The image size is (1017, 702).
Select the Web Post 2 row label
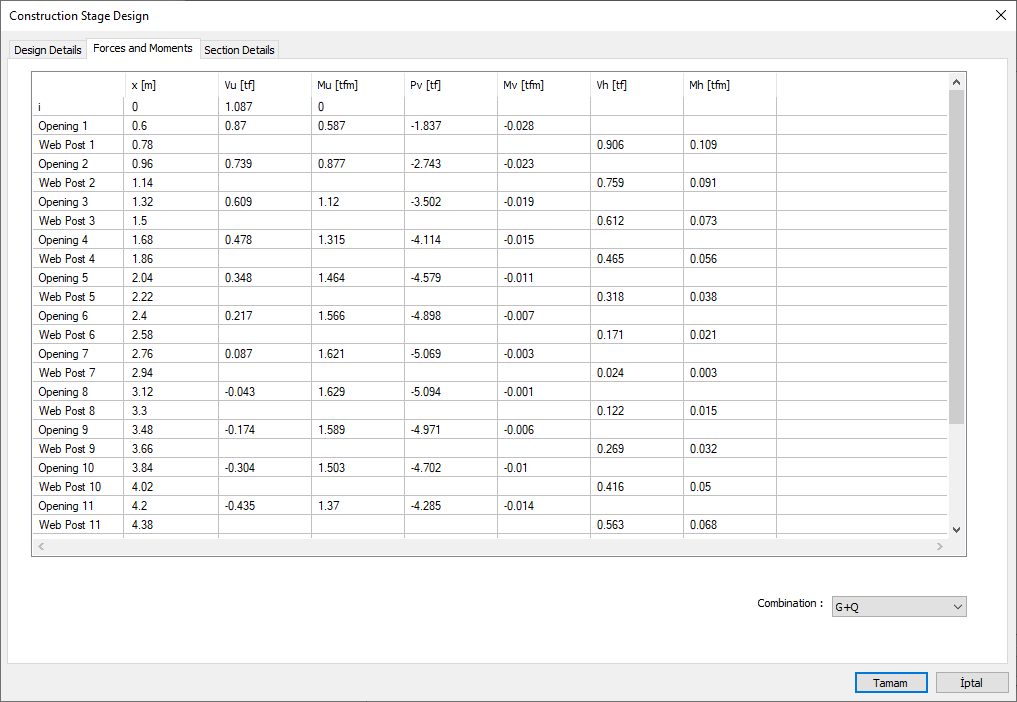coord(67,183)
